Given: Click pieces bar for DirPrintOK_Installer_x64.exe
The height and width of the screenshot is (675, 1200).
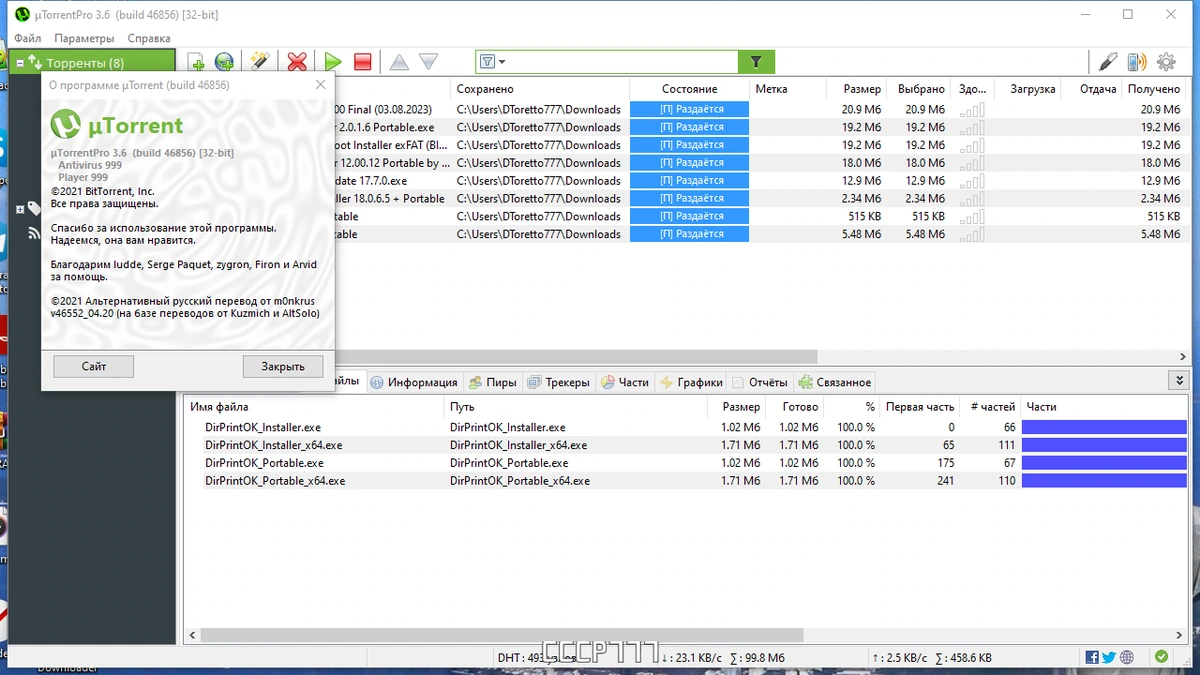Looking at the screenshot, I should tap(1104, 445).
